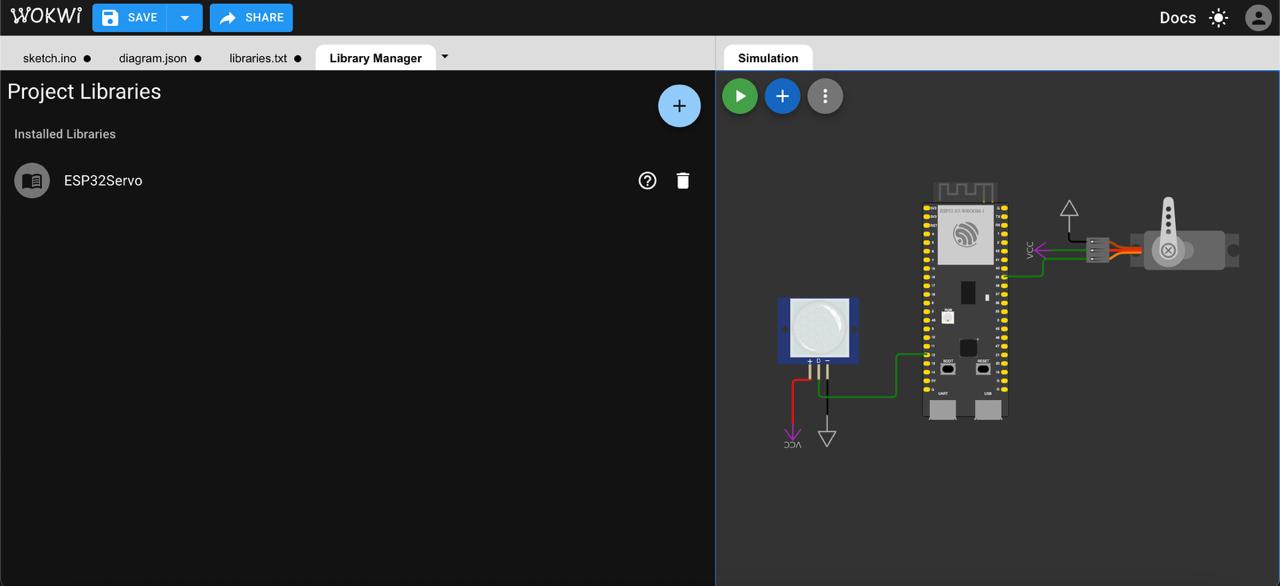Viewport: 1280px width, 586px height.
Task: Add a new part to the diagram
Action: click(x=782, y=96)
